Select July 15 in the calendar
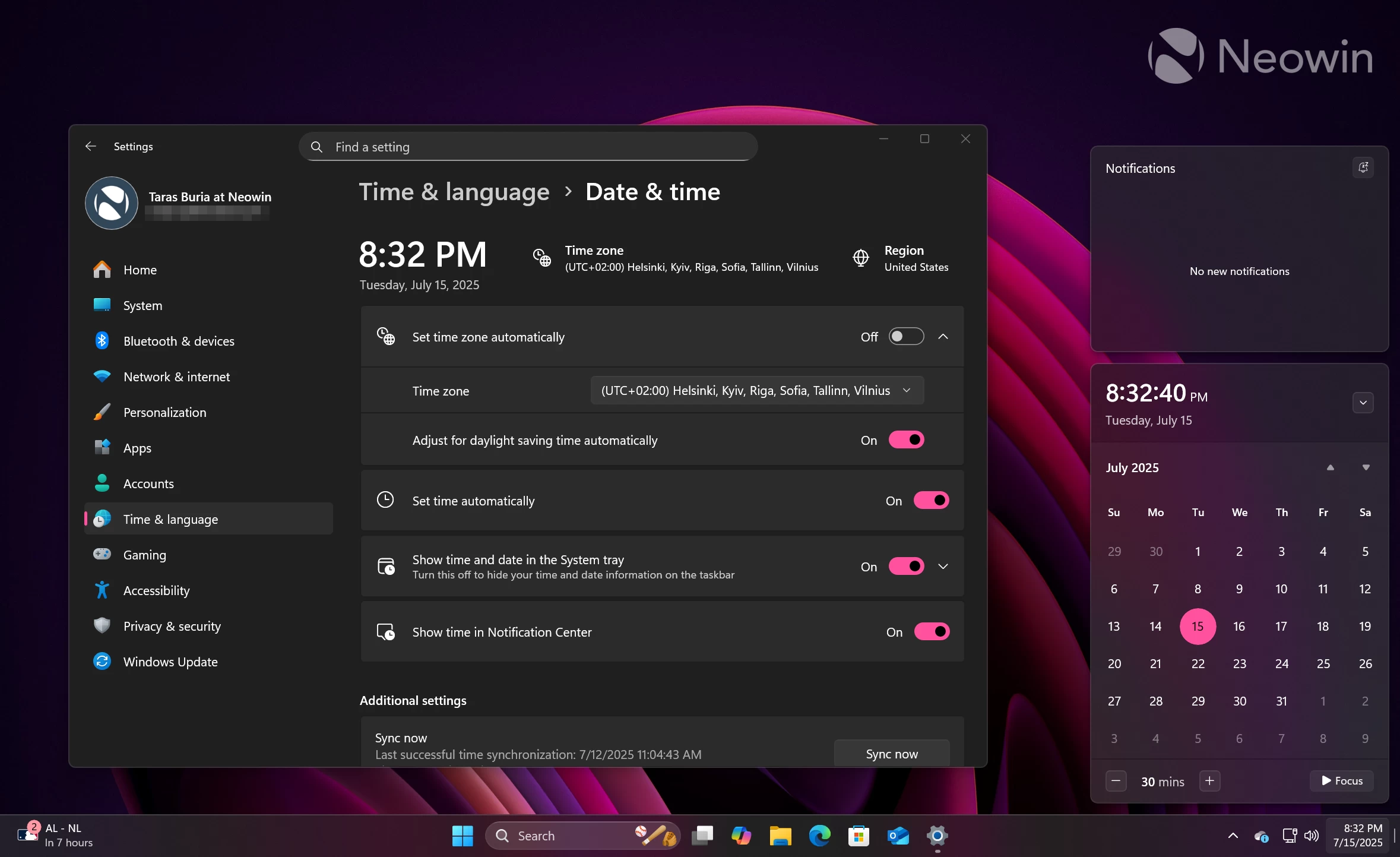1400x857 pixels. pos(1198,626)
